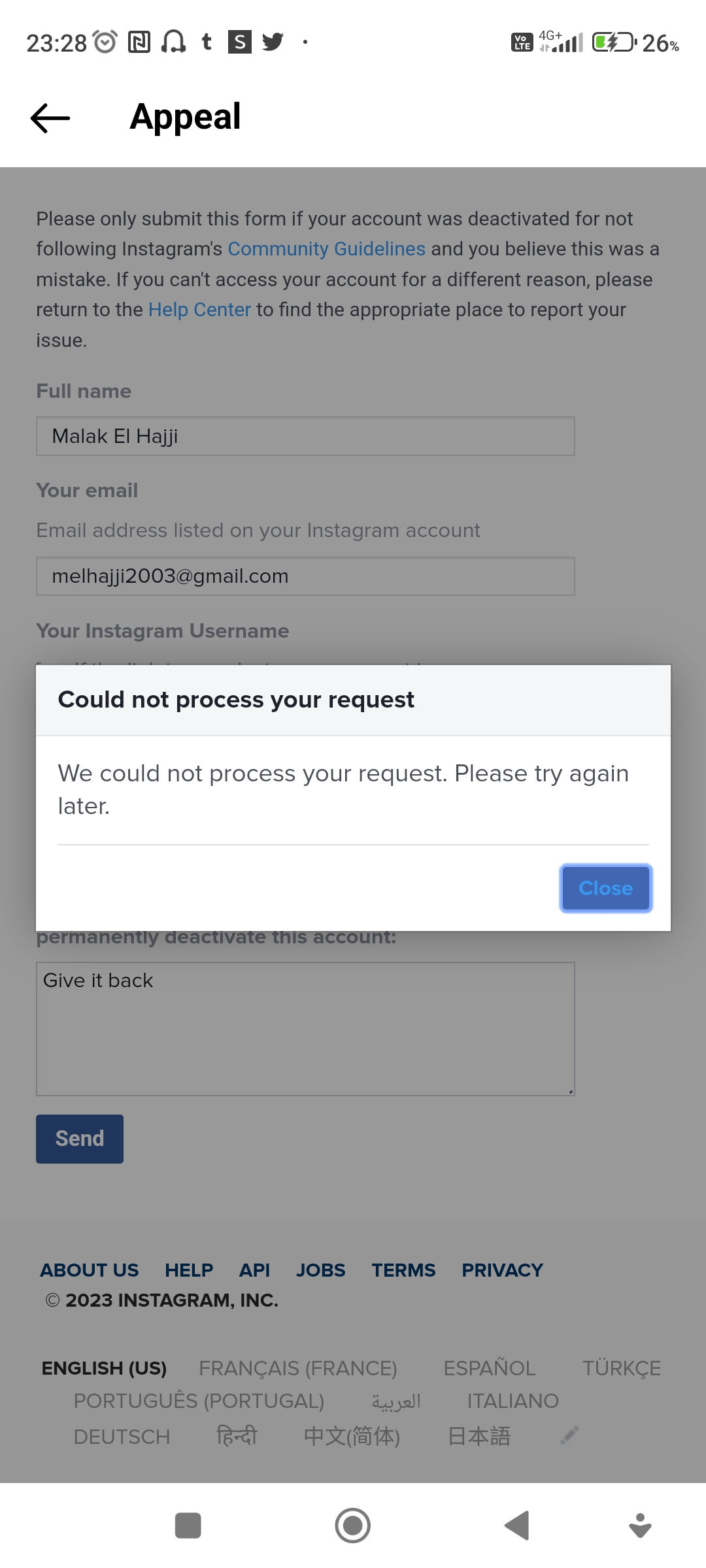706x1568 pixels.
Task: Select the Twitter notification icon
Action: pyautogui.click(x=273, y=42)
